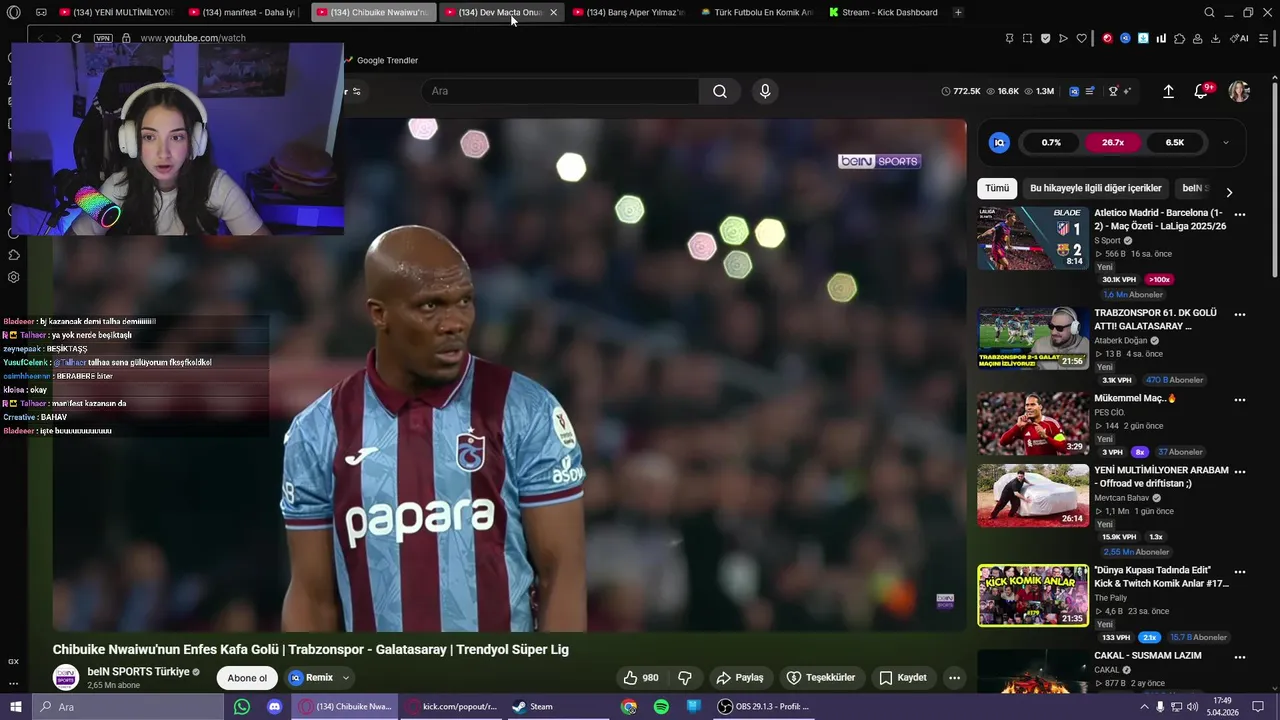Open the browser AI brush icon
The height and width of the screenshot is (720, 1280).
1238,38
